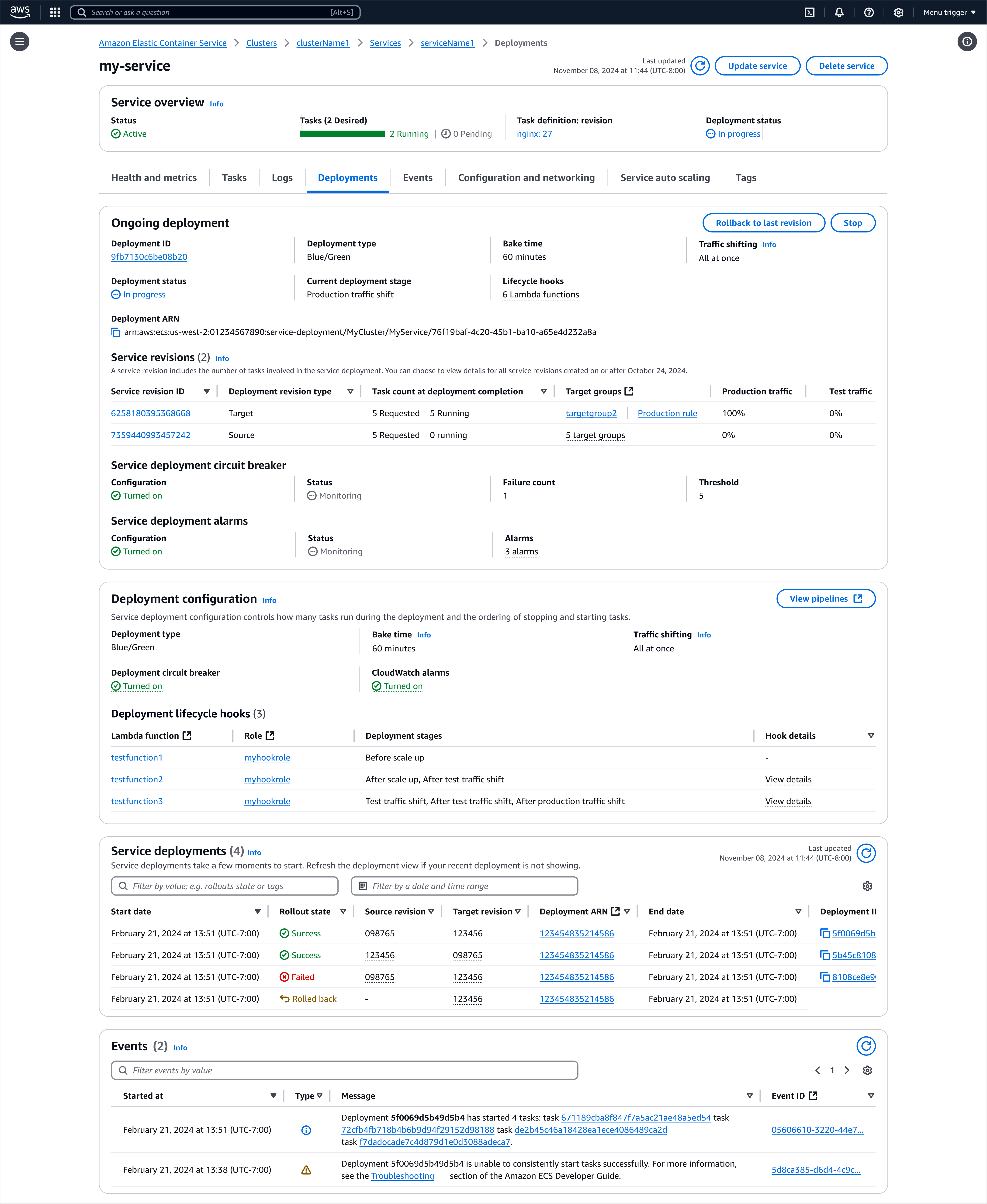The image size is (987, 1204).
Task: Go to previous events page
Action: pos(817,1070)
